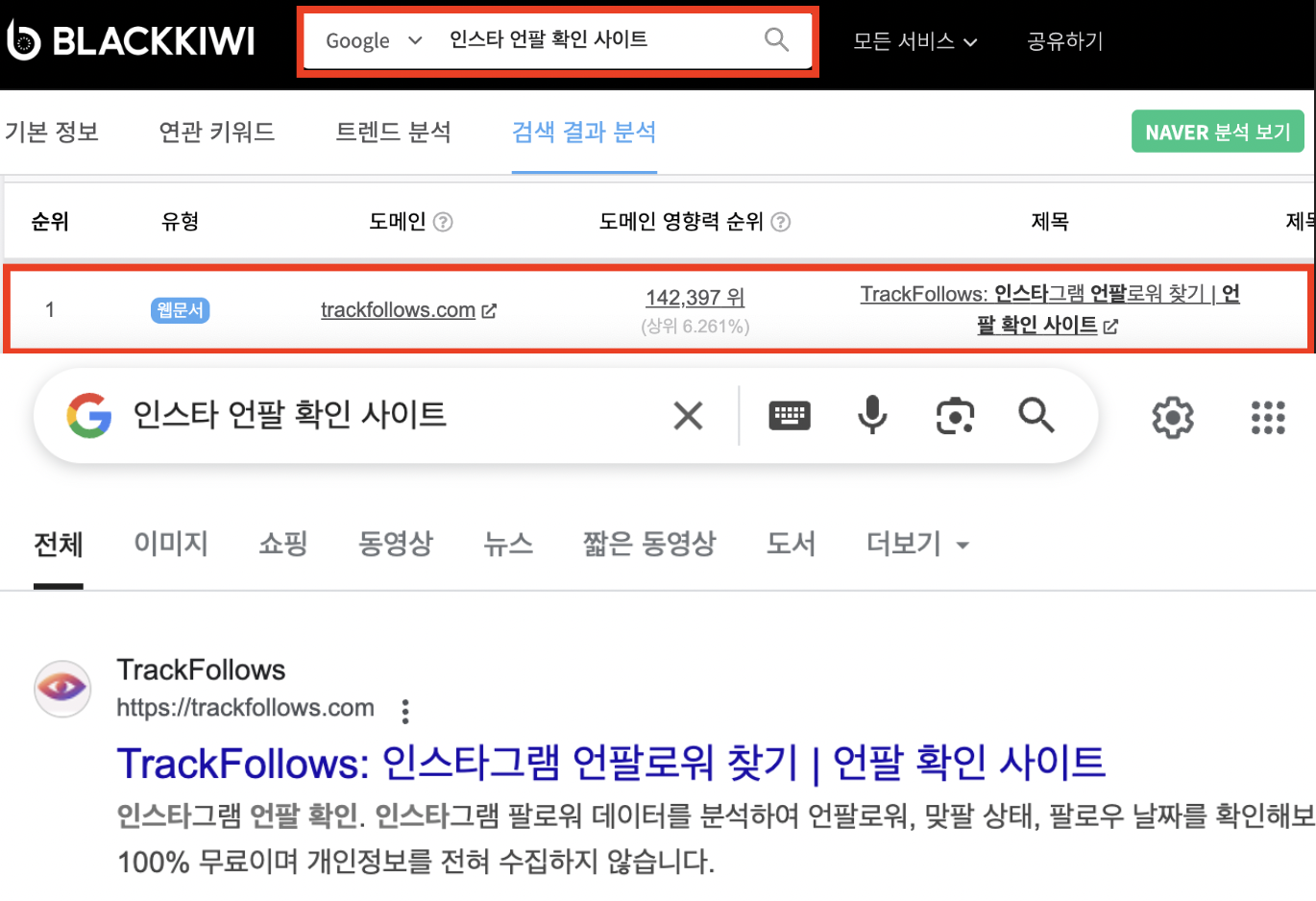Switch to the 연관 키워드 tab

coord(217,132)
